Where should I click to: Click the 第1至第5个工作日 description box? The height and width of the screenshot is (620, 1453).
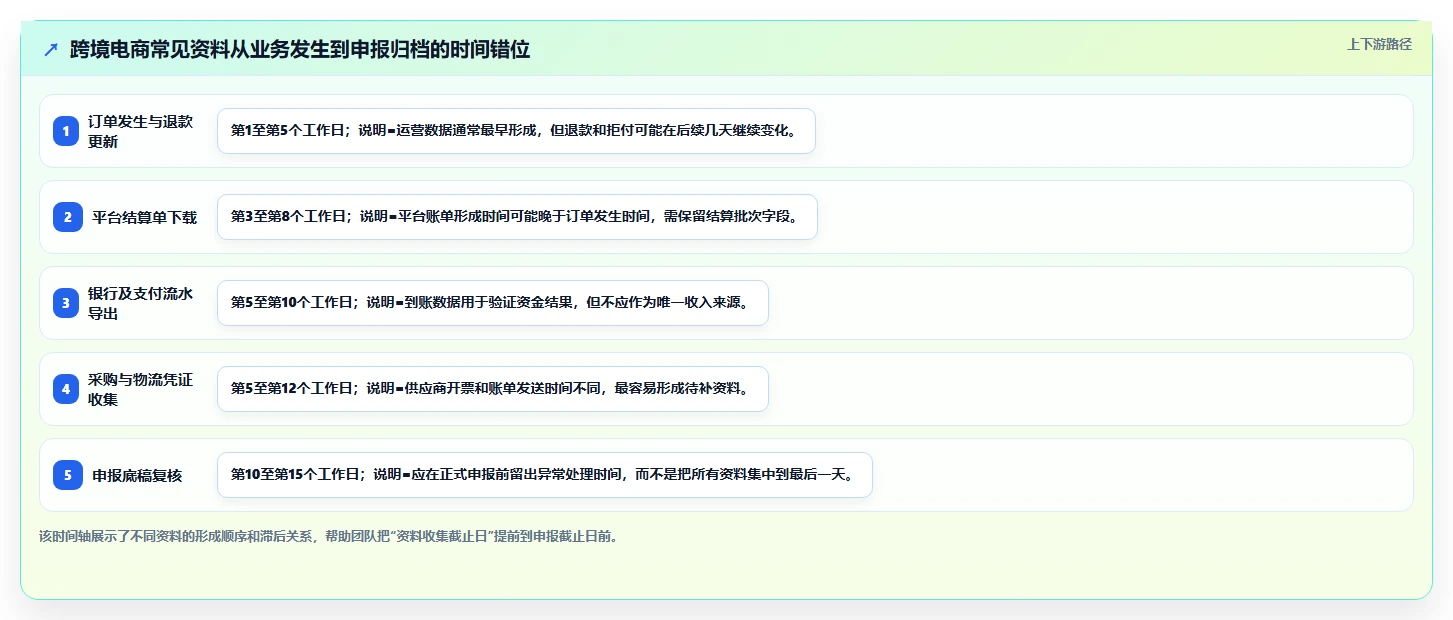coord(516,131)
